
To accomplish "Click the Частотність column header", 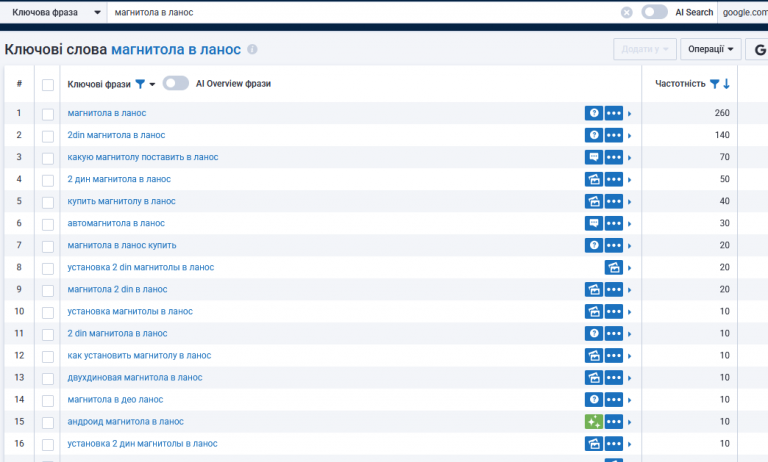I will [680, 84].
